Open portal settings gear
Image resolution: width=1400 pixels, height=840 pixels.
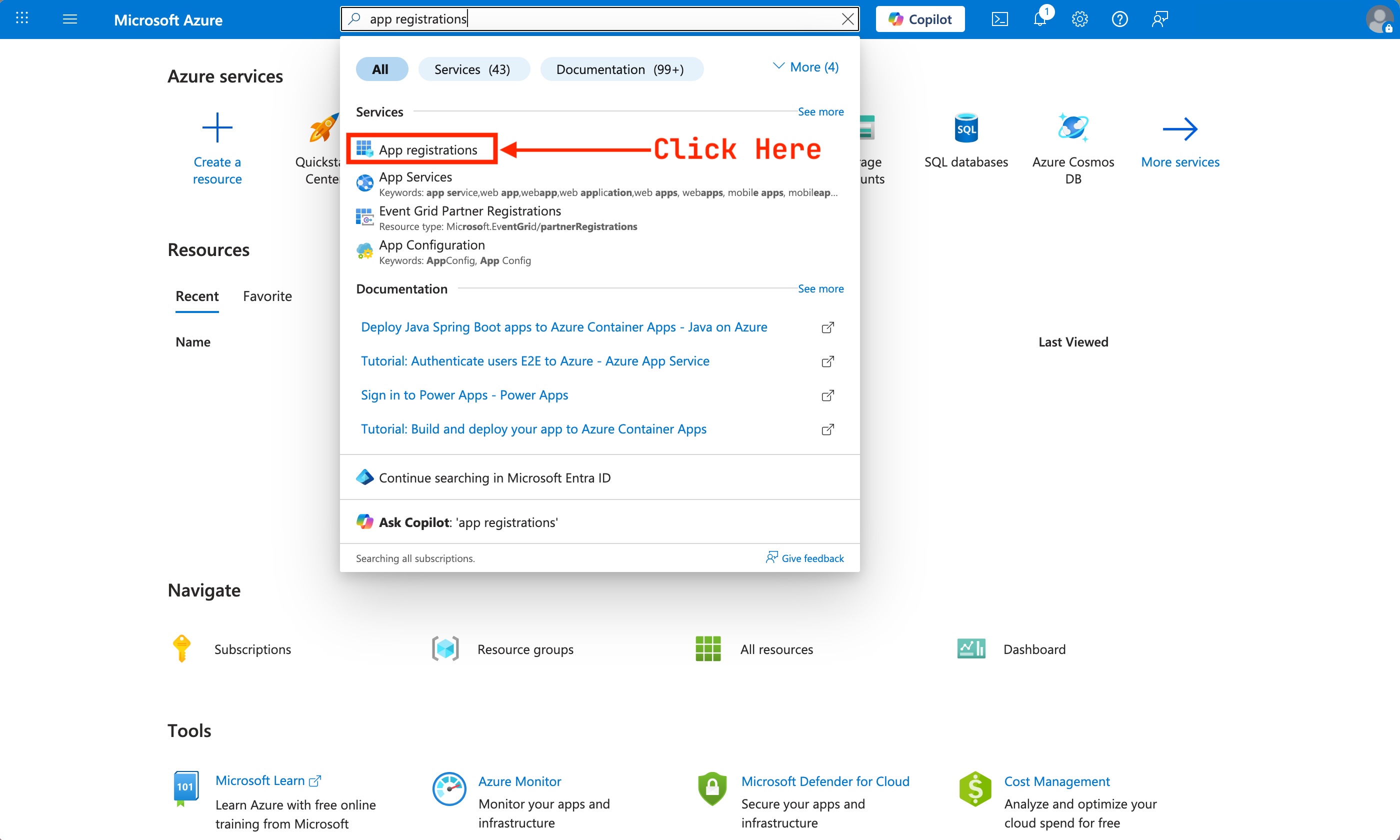tap(1079, 19)
